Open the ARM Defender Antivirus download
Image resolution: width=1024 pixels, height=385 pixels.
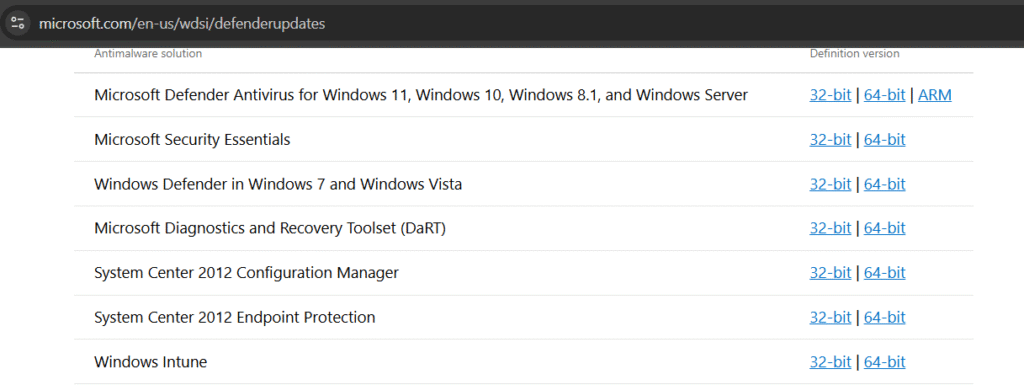coord(935,95)
